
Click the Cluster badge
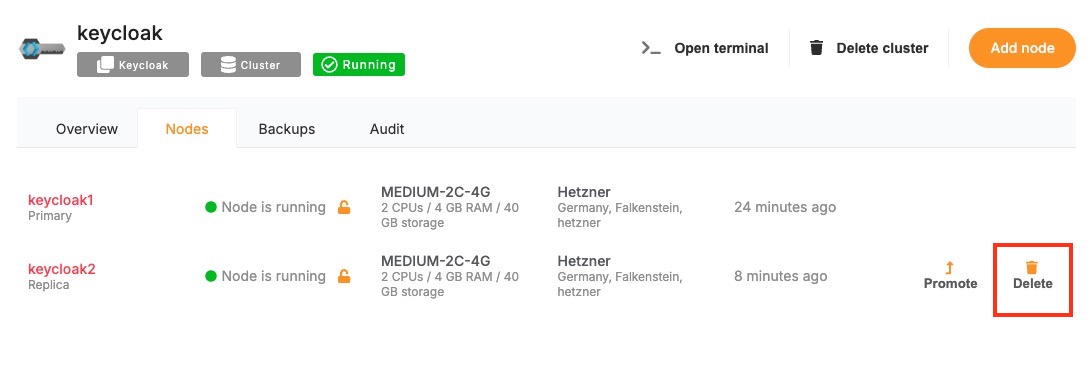point(251,65)
